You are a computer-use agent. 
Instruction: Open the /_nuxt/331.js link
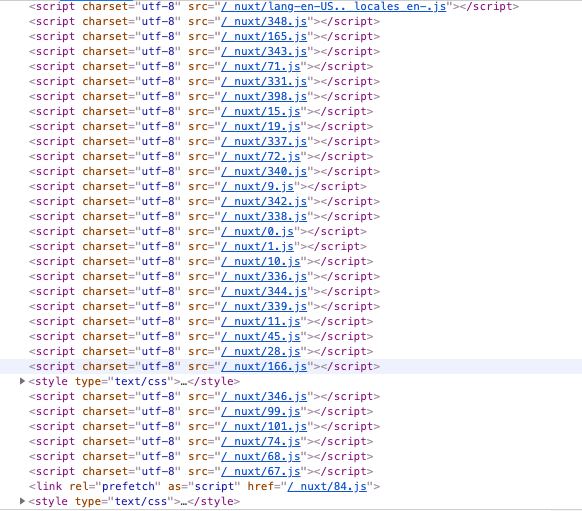[x=264, y=82]
